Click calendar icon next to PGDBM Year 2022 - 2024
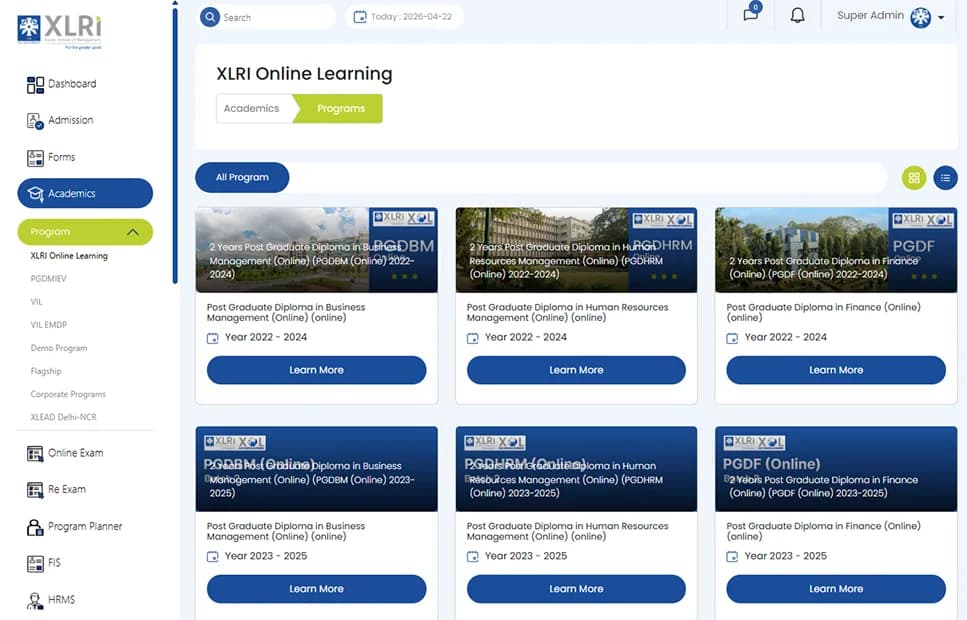 tap(213, 338)
